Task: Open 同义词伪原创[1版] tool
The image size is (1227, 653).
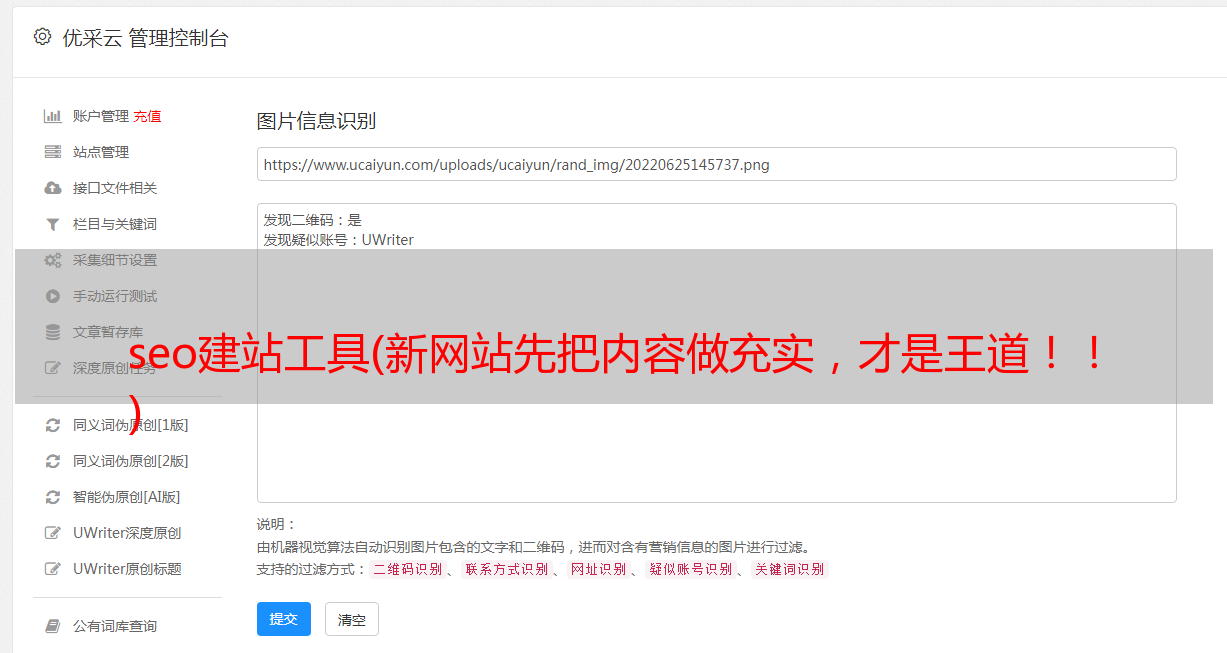Action: pos(131,425)
